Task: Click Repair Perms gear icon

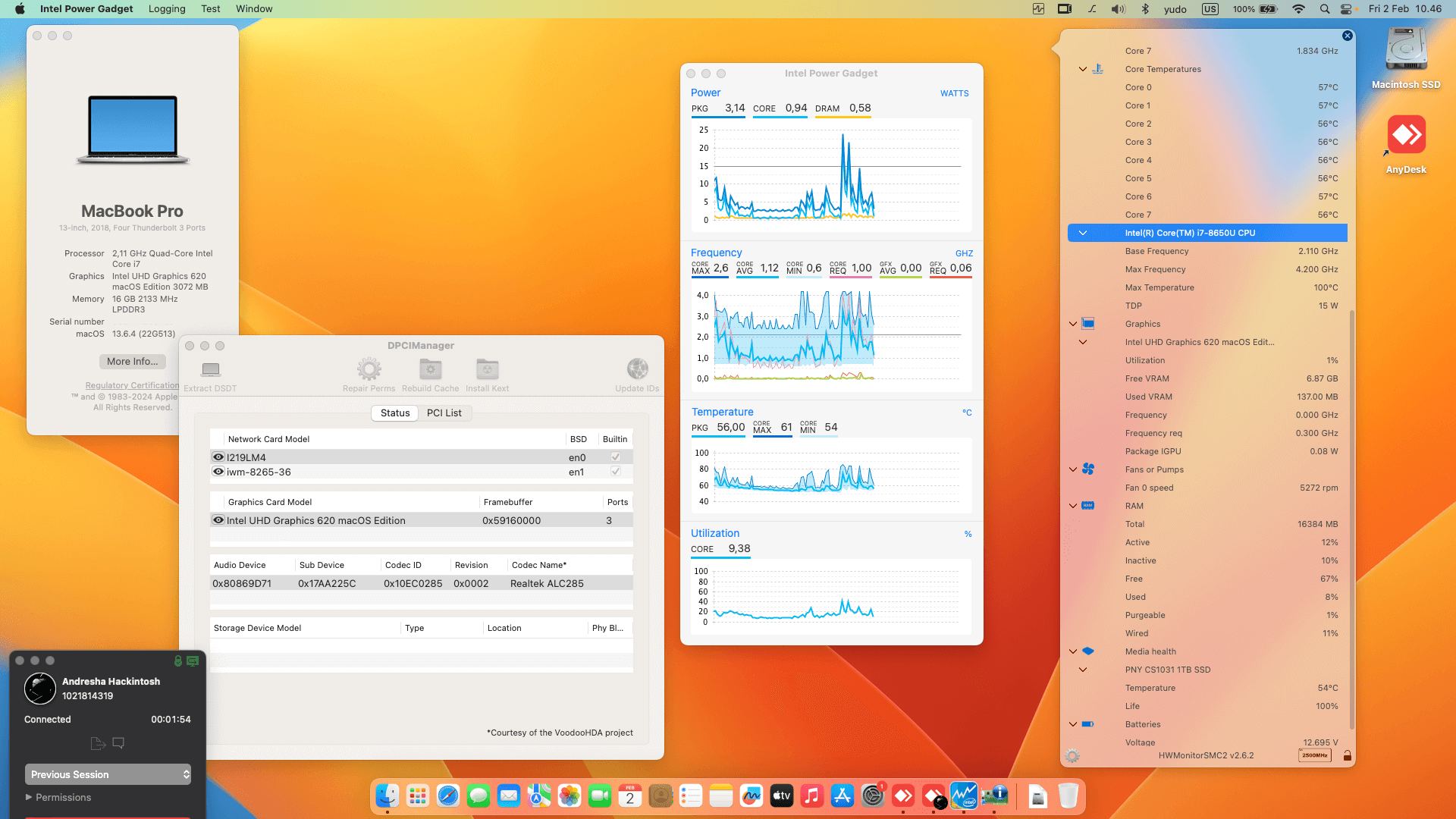Action: click(369, 369)
